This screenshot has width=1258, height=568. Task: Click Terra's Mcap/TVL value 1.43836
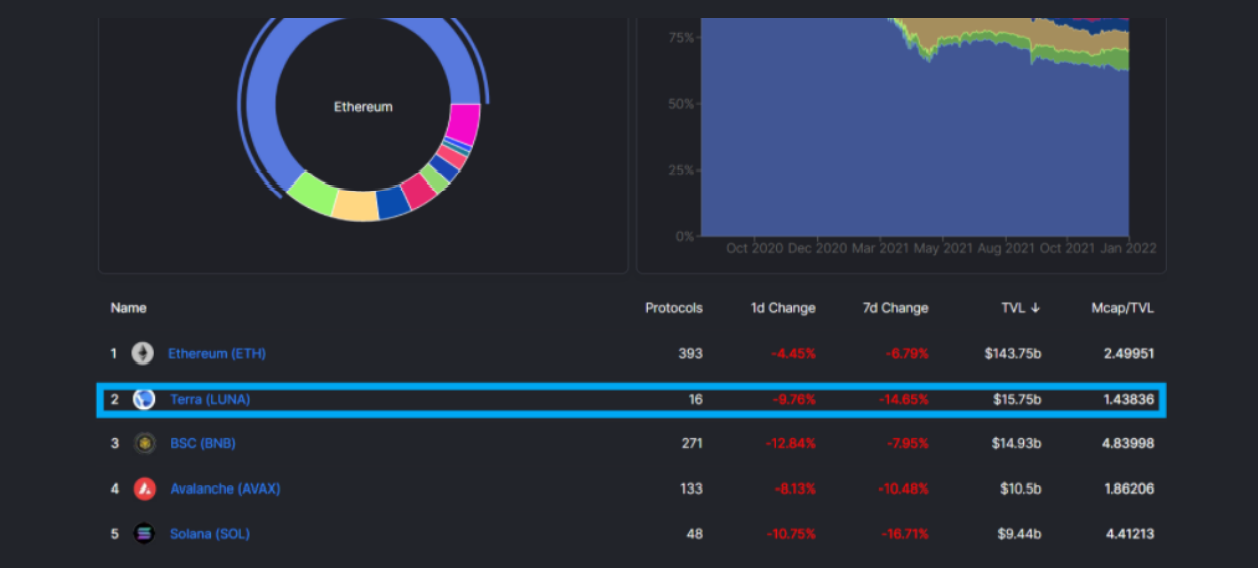coord(1130,399)
